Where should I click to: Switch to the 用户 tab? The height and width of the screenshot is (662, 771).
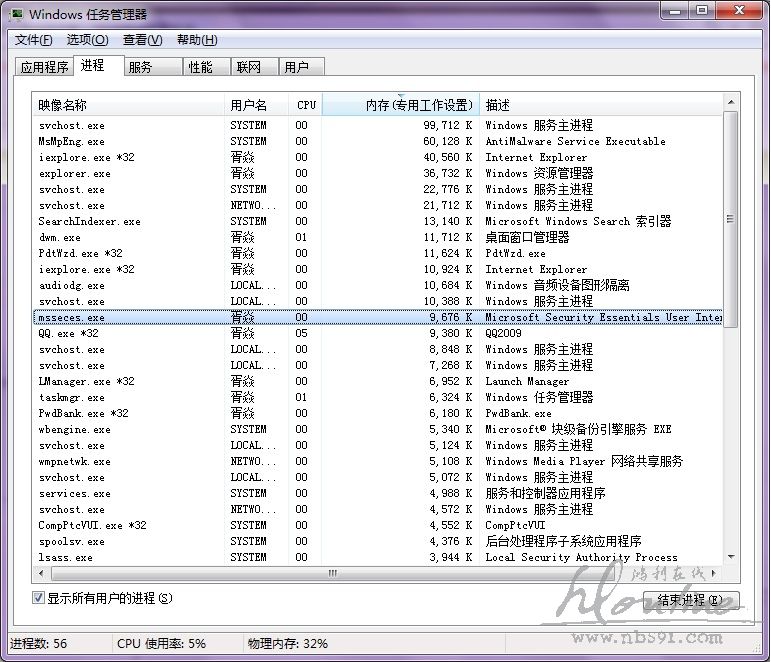click(297, 67)
